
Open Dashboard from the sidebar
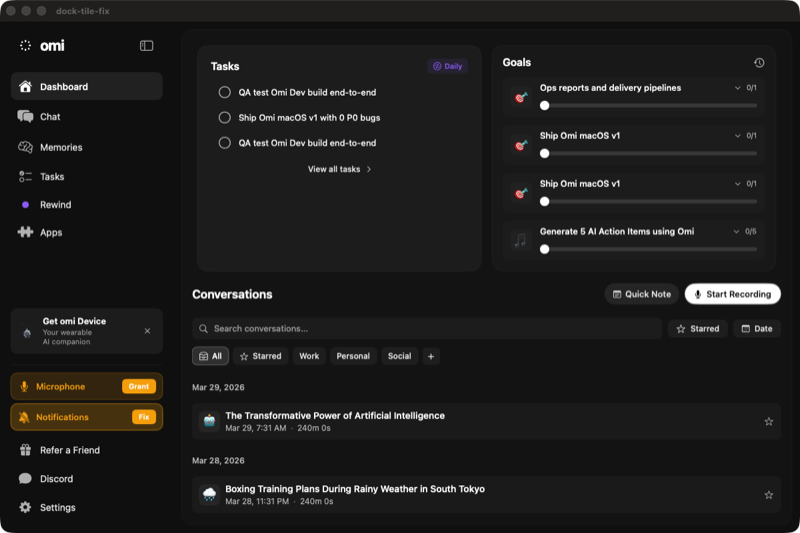pos(87,87)
